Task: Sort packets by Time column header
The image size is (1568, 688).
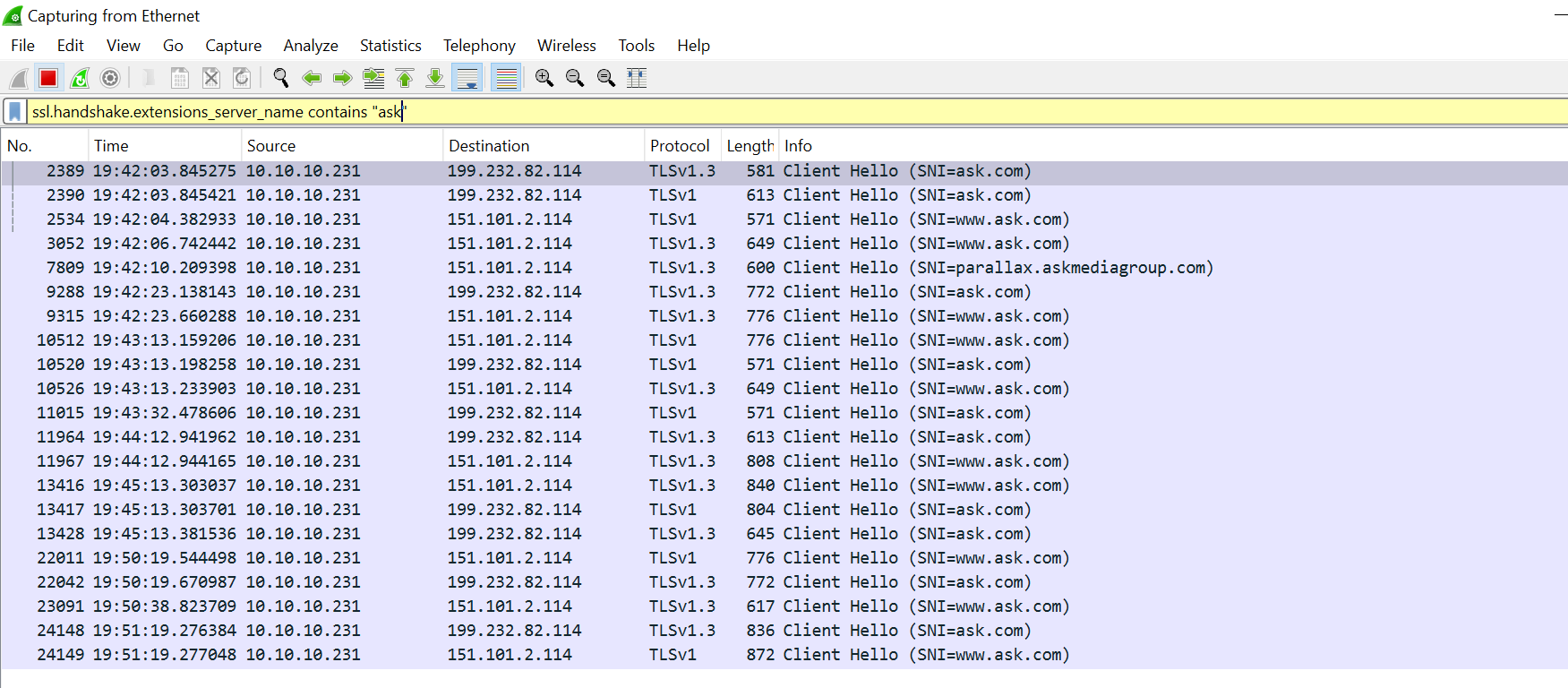Action: click(112, 146)
